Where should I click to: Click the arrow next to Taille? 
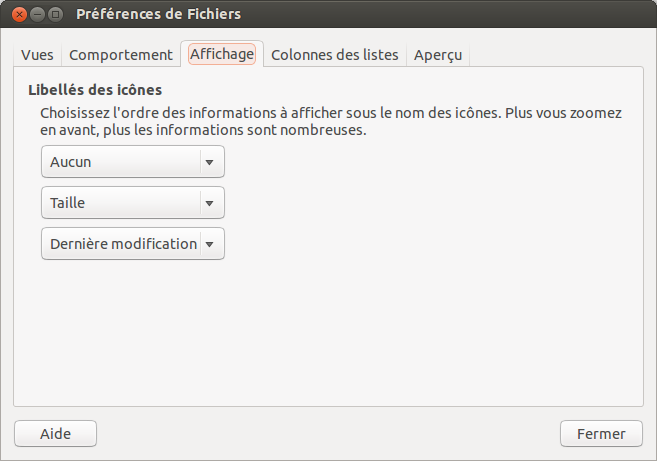pyautogui.click(x=209, y=203)
